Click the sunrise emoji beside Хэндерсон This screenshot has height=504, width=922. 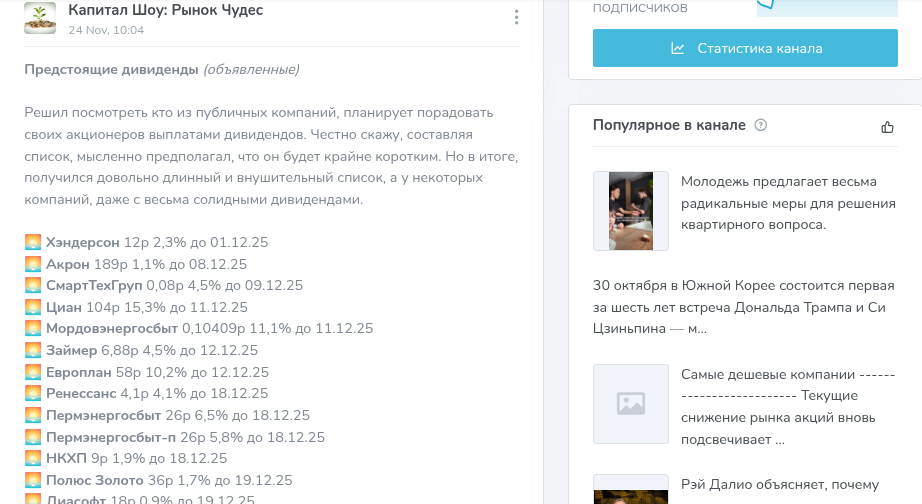click(x=33, y=243)
